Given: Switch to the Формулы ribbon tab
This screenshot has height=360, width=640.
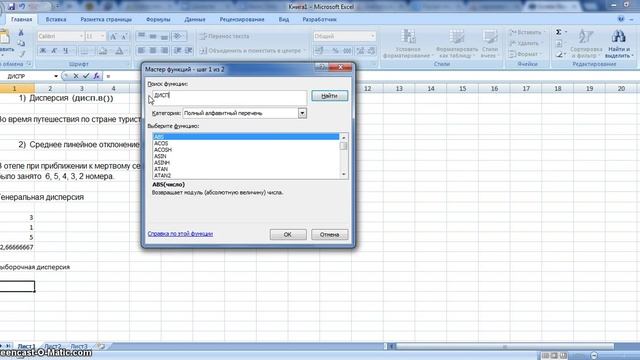Looking at the screenshot, I should click(x=158, y=19).
